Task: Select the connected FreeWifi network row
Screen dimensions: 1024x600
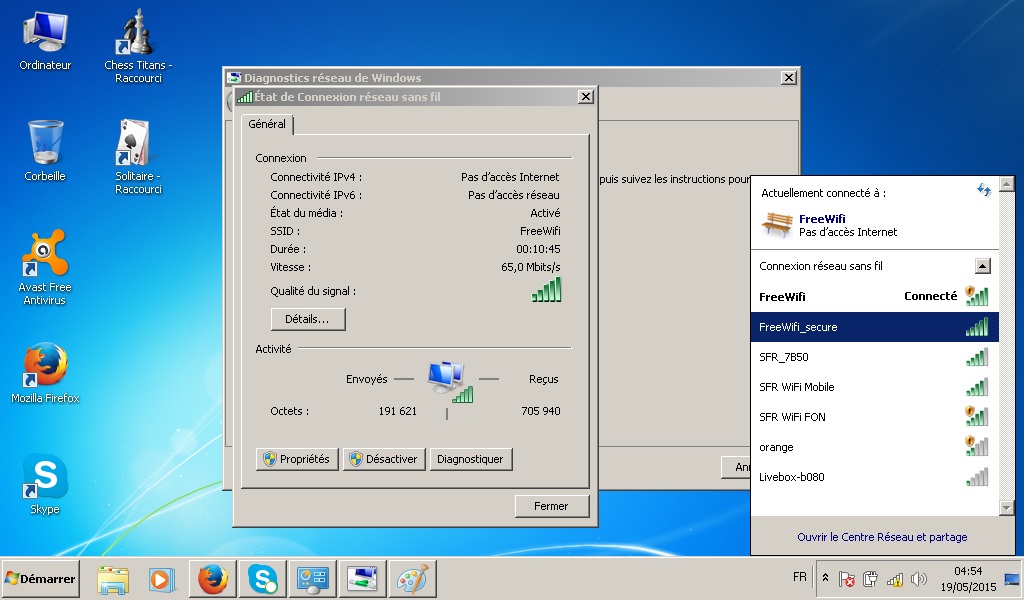Action: [x=874, y=296]
